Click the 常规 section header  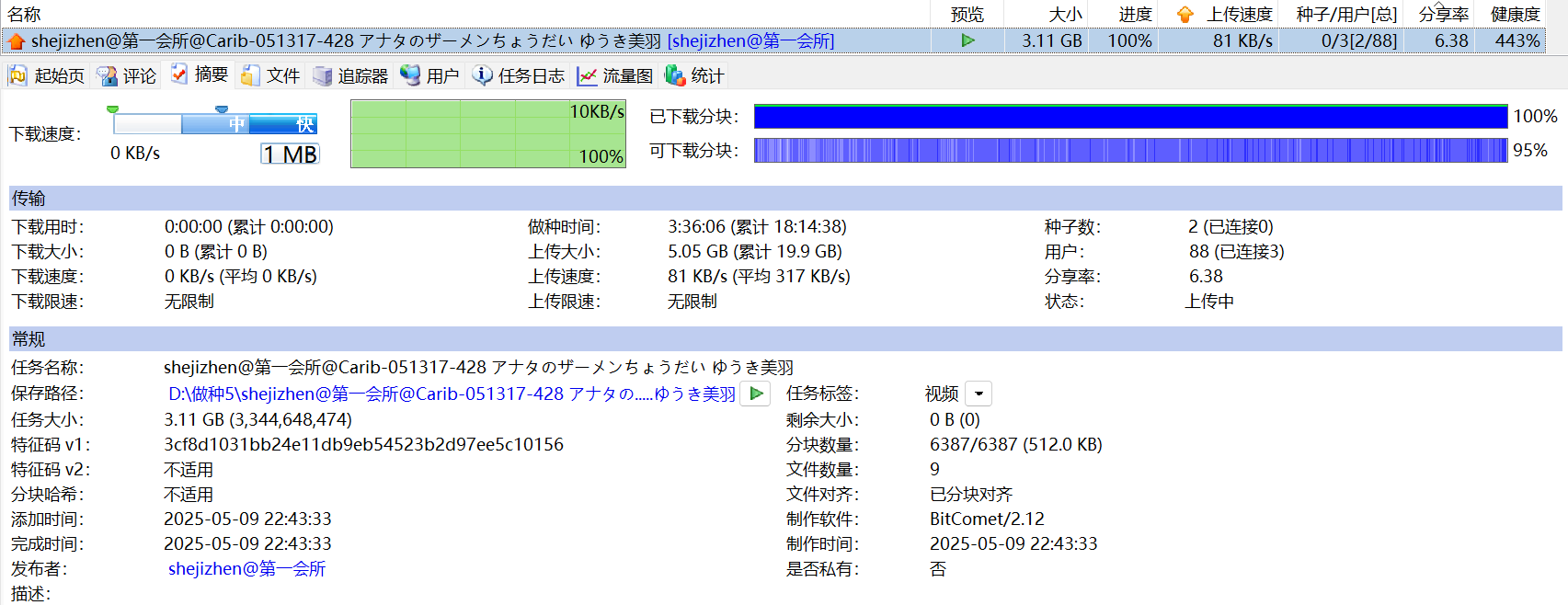click(x=785, y=338)
